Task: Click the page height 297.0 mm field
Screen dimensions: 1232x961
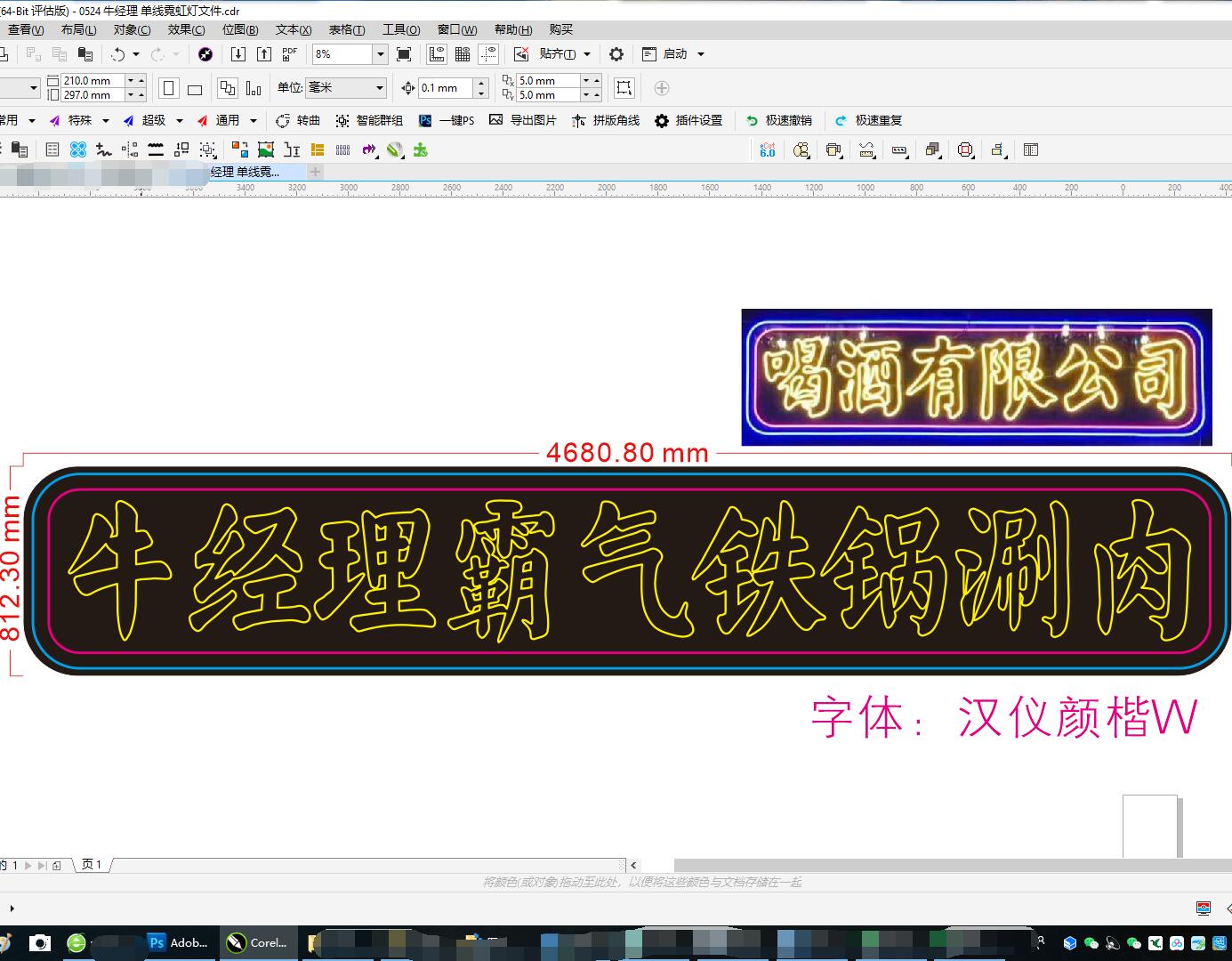Action: [93, 94]
